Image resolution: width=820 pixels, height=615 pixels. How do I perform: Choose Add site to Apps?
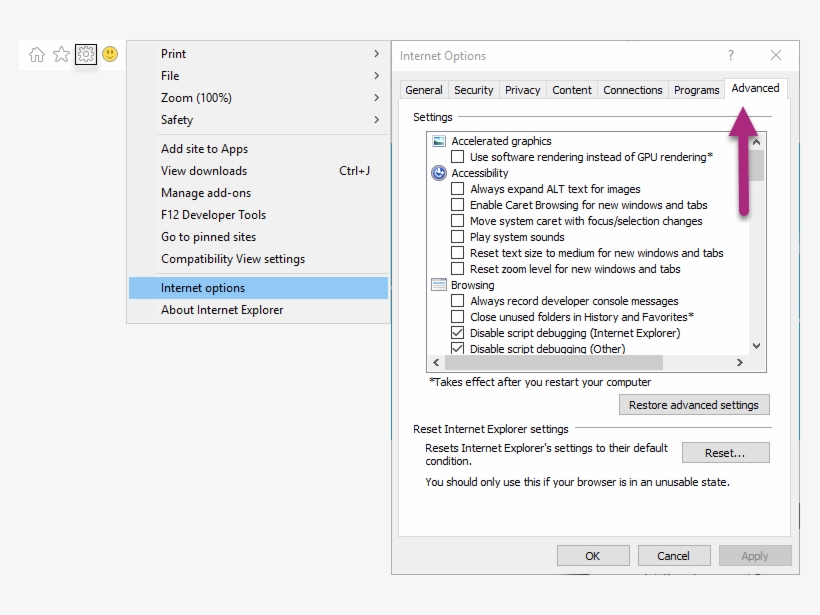[258, 149]
